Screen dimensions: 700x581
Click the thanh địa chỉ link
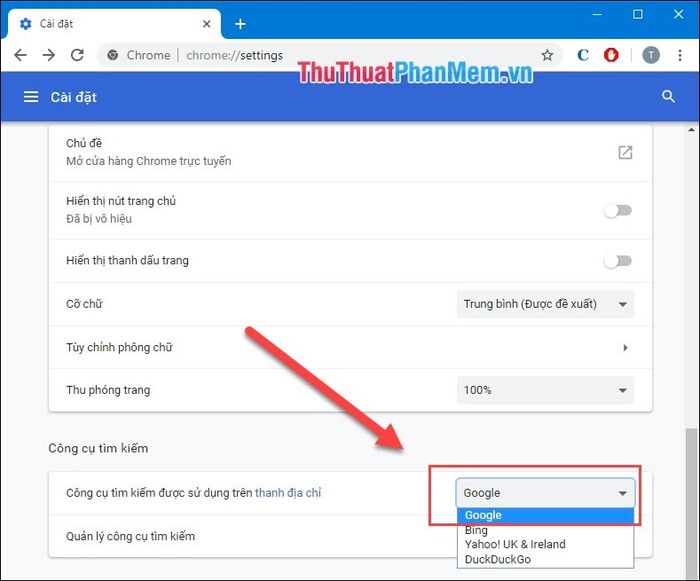tap(288, 493)
